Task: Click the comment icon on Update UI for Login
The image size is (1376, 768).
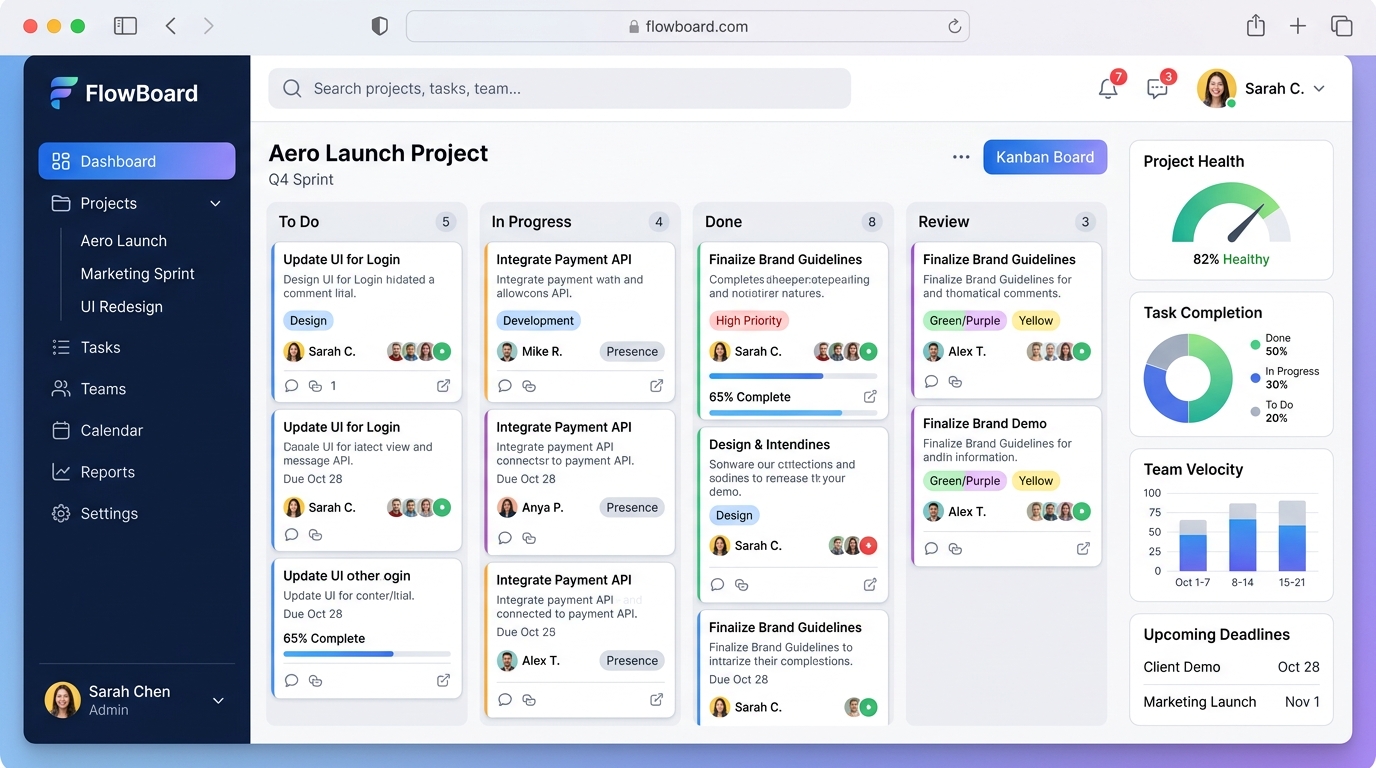Action: click(x=291, y=385)
